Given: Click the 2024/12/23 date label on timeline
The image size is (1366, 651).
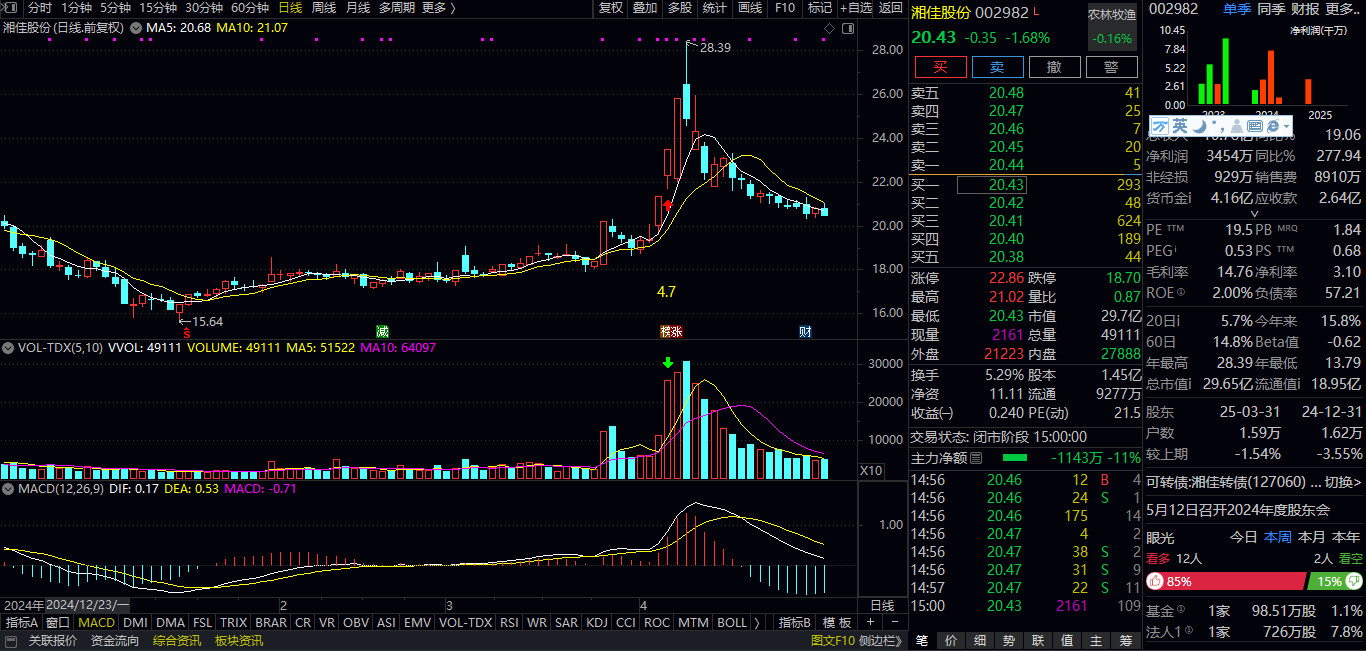Looking at the screenshot, I should (88, 605).
